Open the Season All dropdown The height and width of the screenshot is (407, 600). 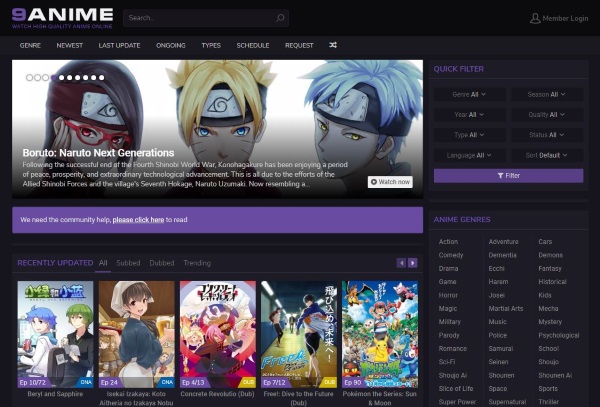click(547, 94)
